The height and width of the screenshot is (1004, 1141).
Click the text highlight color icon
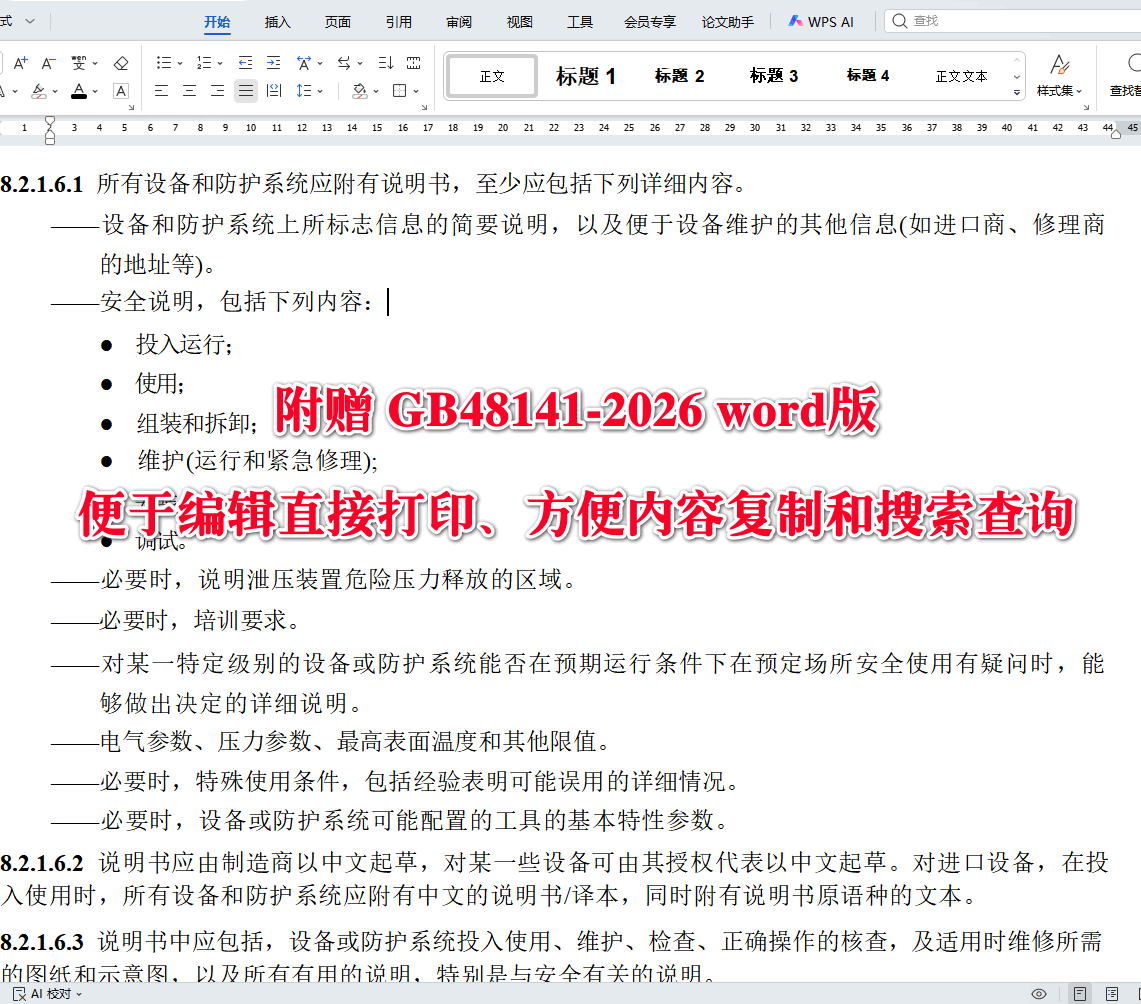pos(39,91)
